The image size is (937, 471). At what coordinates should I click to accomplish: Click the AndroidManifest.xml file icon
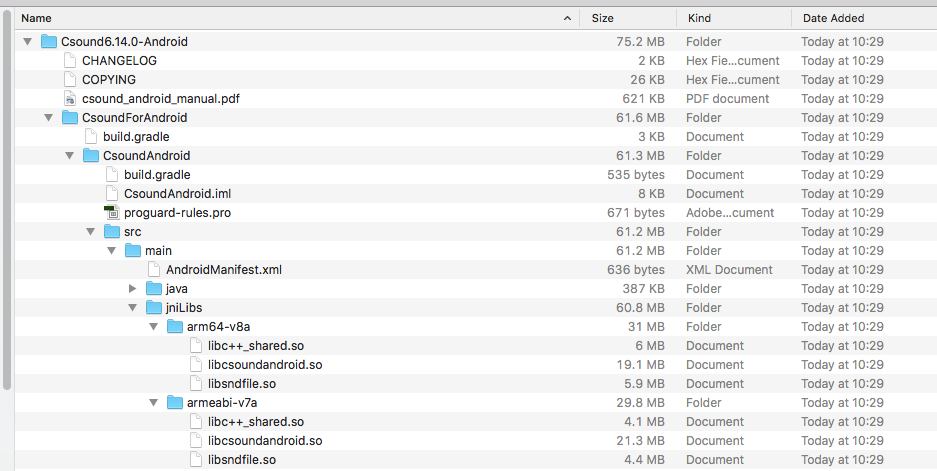pyautogui.click(x=154, y=270)
